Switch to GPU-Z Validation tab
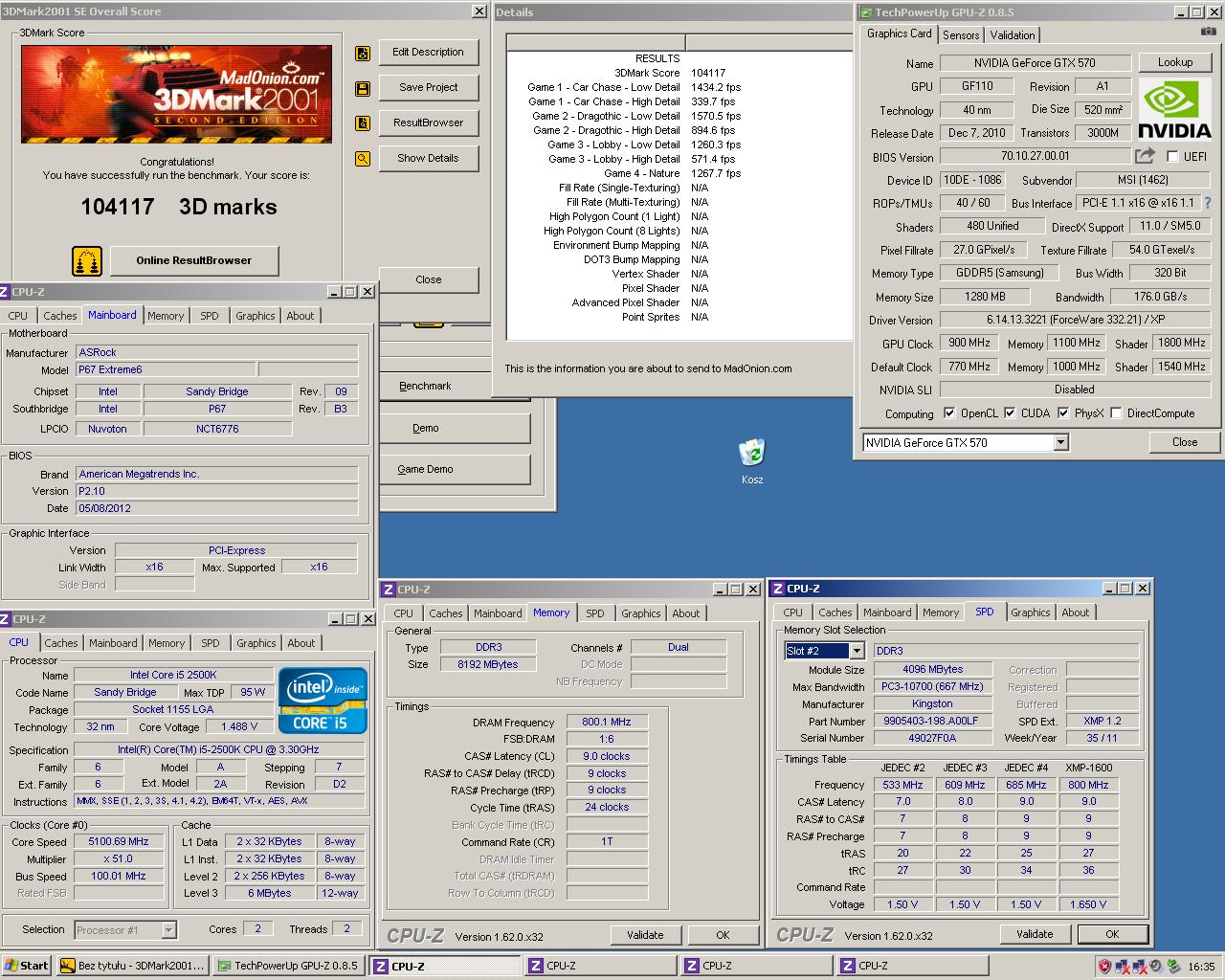The width and height of the screenshot is (1225, 980). click(x=1013, y=34)
